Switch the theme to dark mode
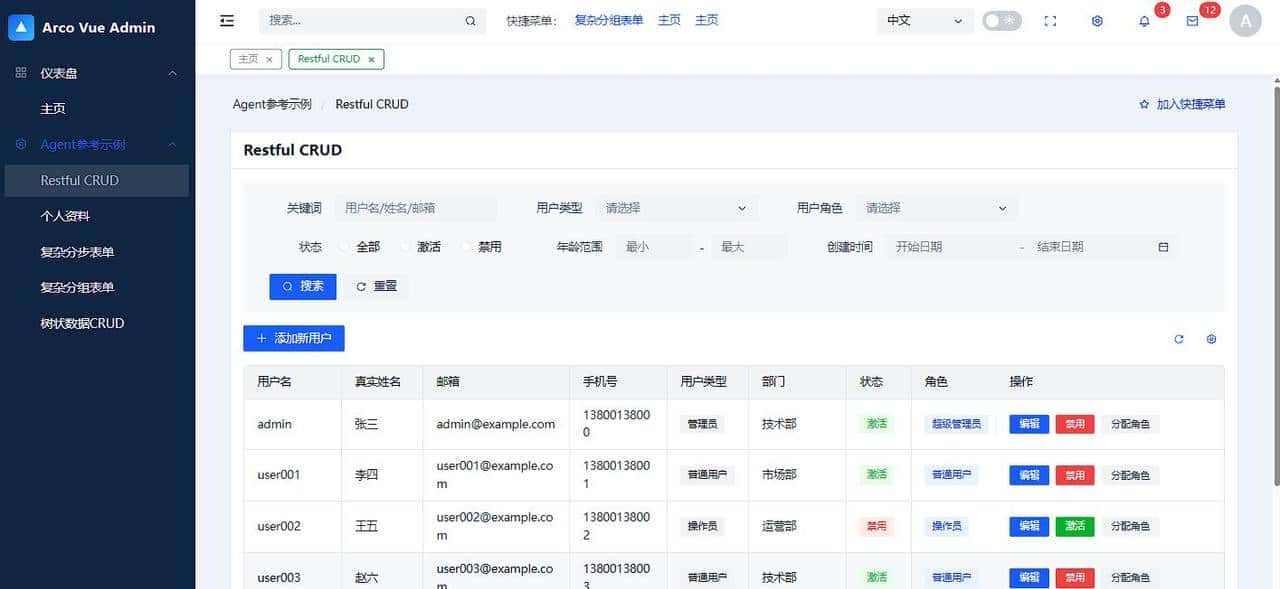The image size is (1280, 589). (x=1001, y=19)
